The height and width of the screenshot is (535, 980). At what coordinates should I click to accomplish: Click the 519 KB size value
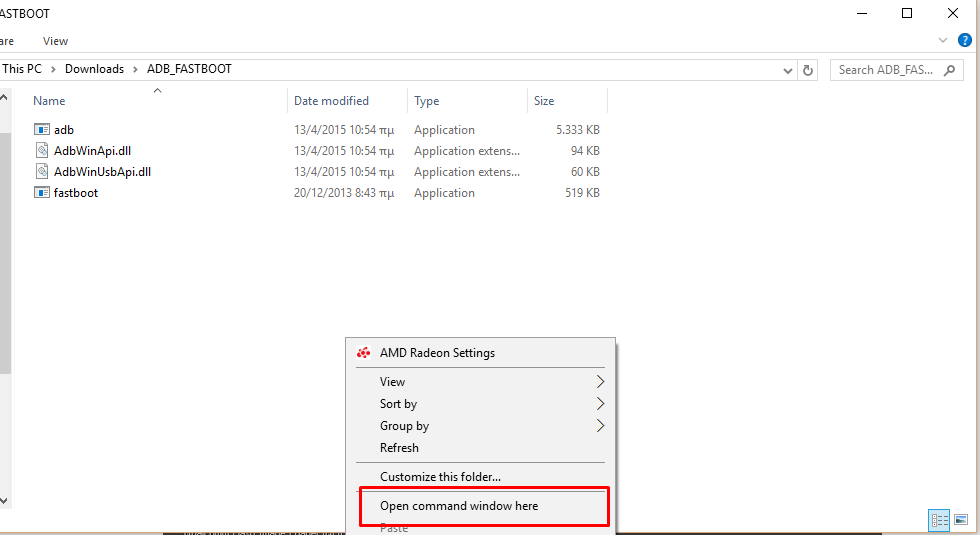click(x=582, y=193)
